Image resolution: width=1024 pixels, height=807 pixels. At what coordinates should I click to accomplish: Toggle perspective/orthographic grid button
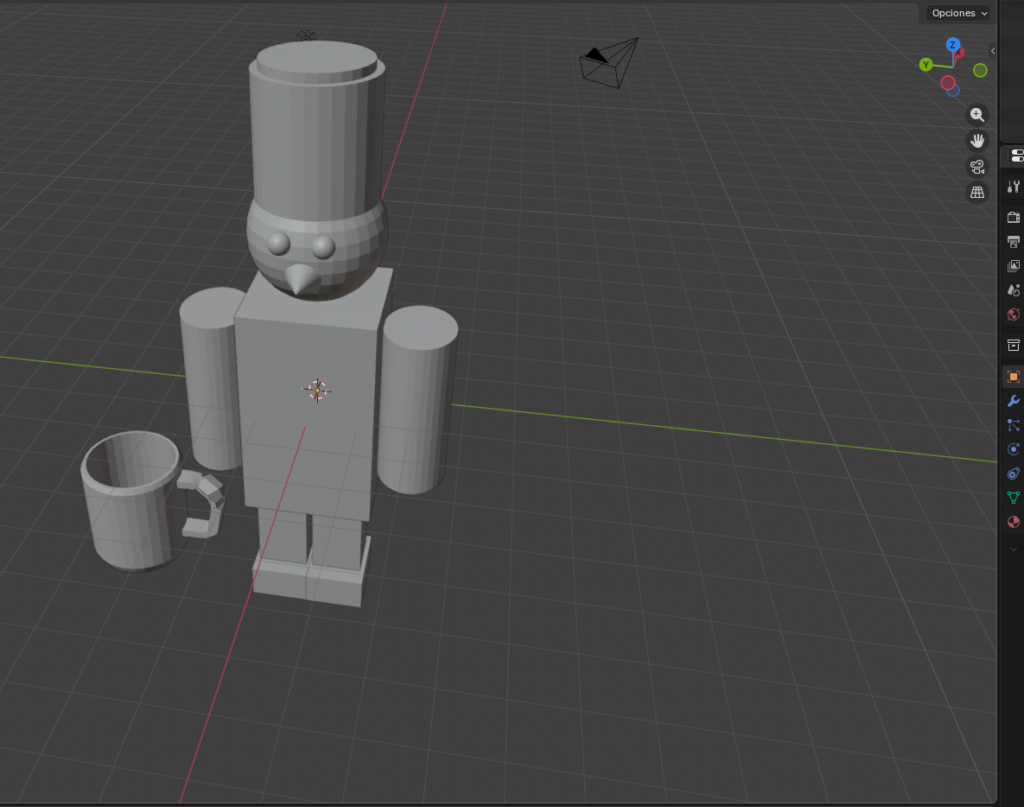977,192
